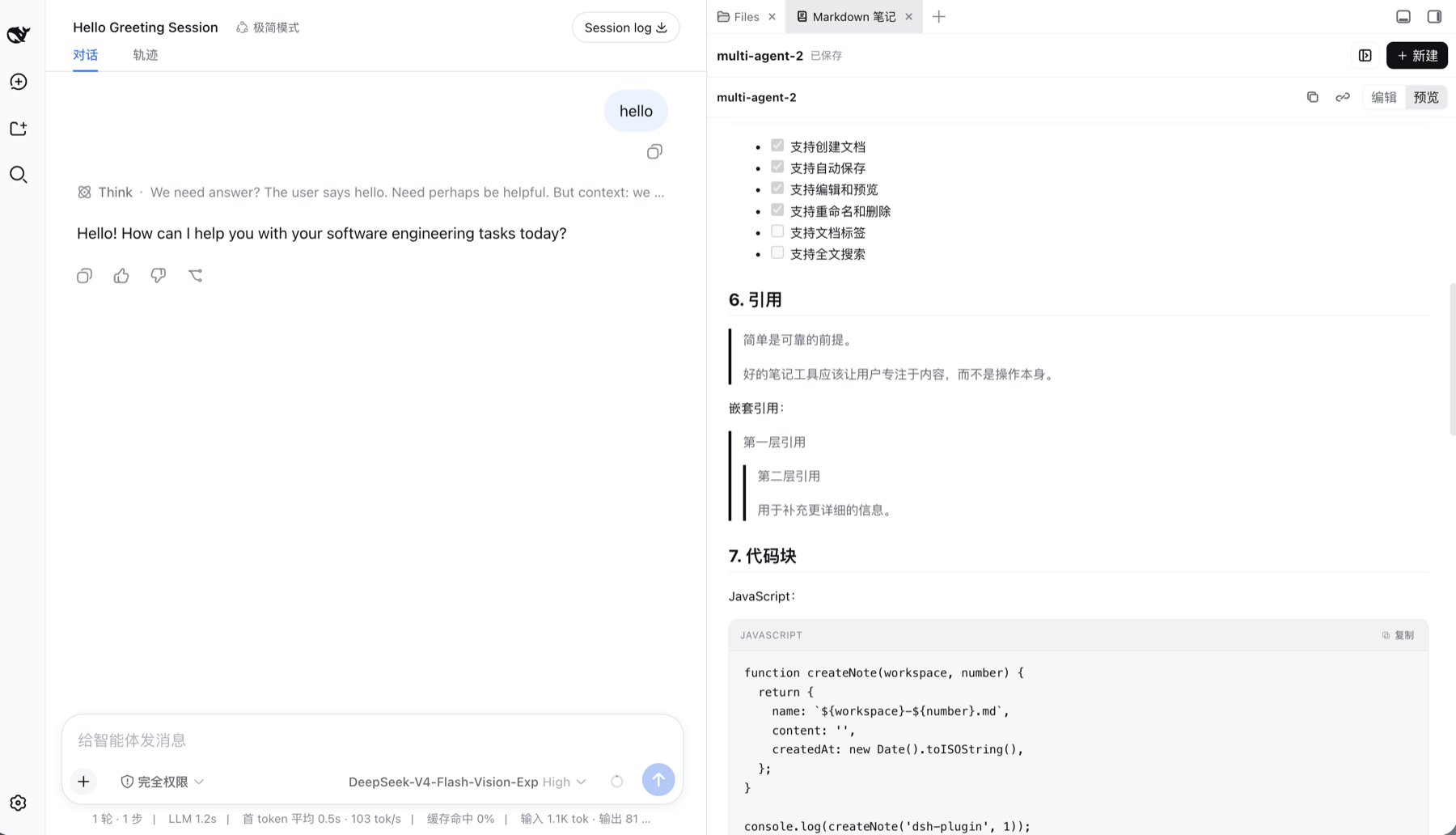Click the Hello Greeting Session title
The width and height of the screenshot is (1456, 835).
tap(146, 28)
